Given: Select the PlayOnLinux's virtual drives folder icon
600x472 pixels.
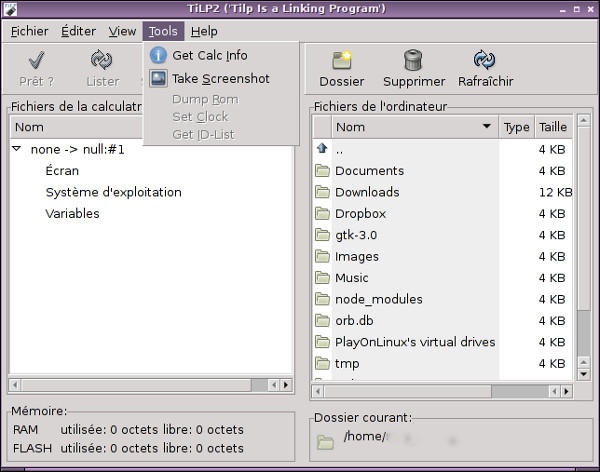Looking at the screenshot, I should 322,342.
